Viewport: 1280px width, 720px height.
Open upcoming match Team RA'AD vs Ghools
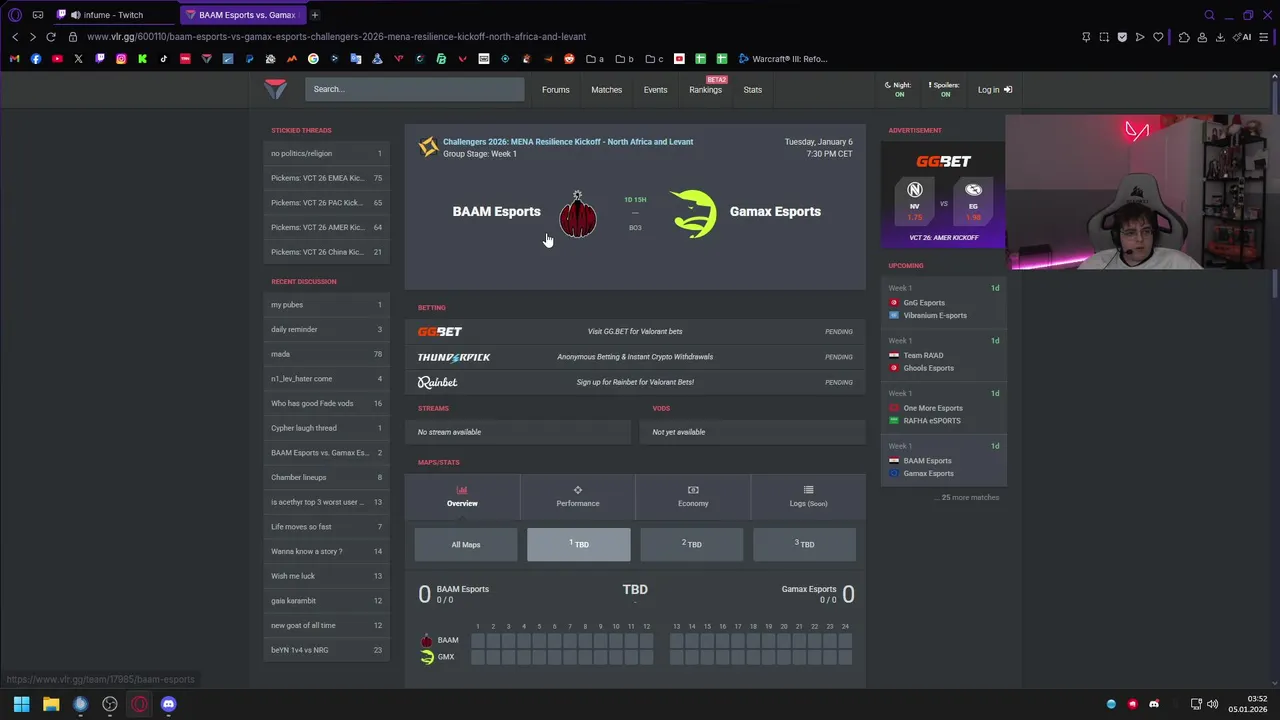[x=943, y=355]
